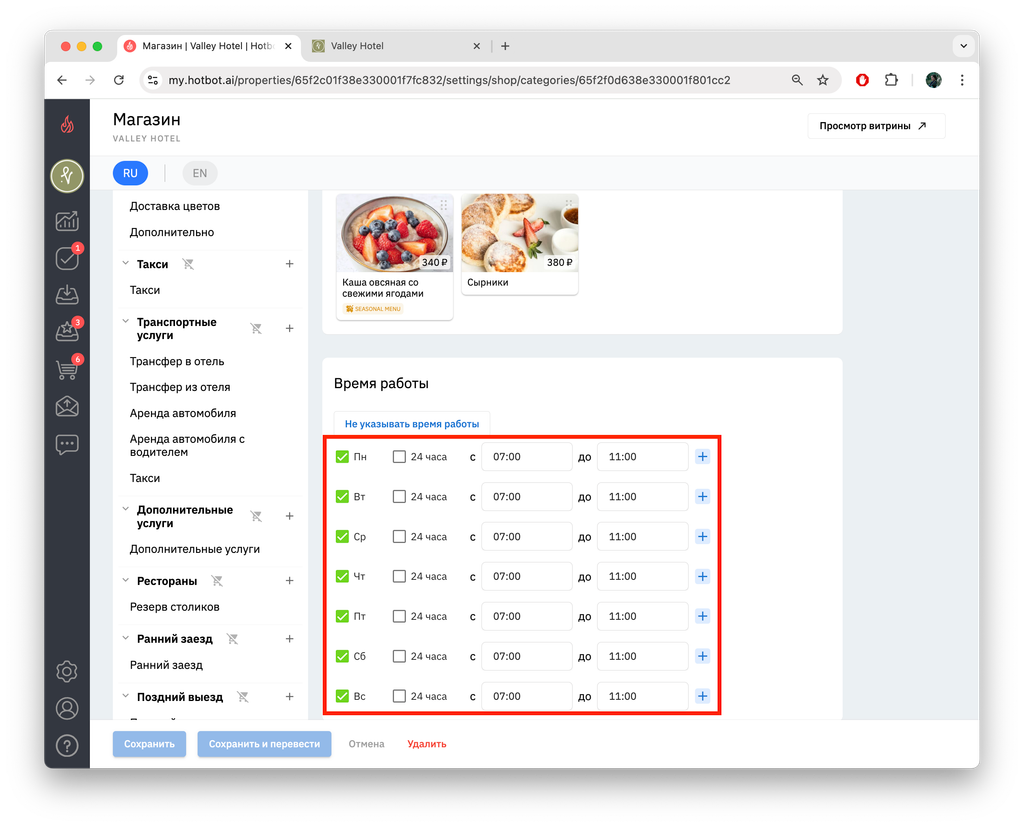Open Просмотр витрины storefront preview

point(876,126)
